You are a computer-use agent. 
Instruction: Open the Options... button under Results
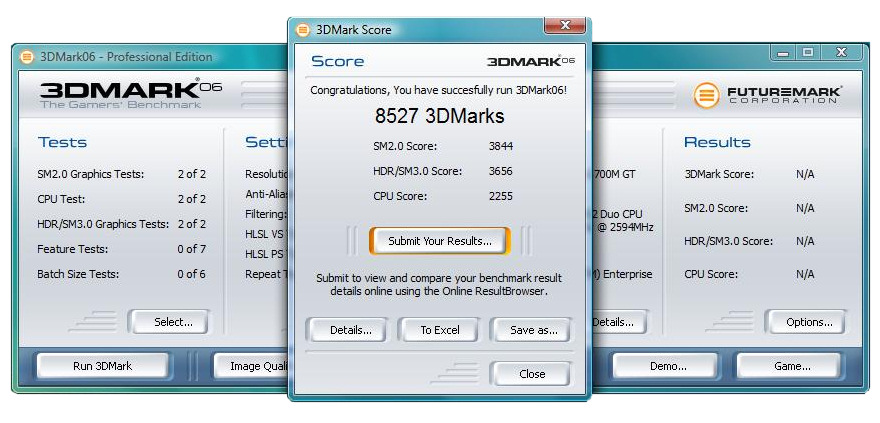click(806, 322)
